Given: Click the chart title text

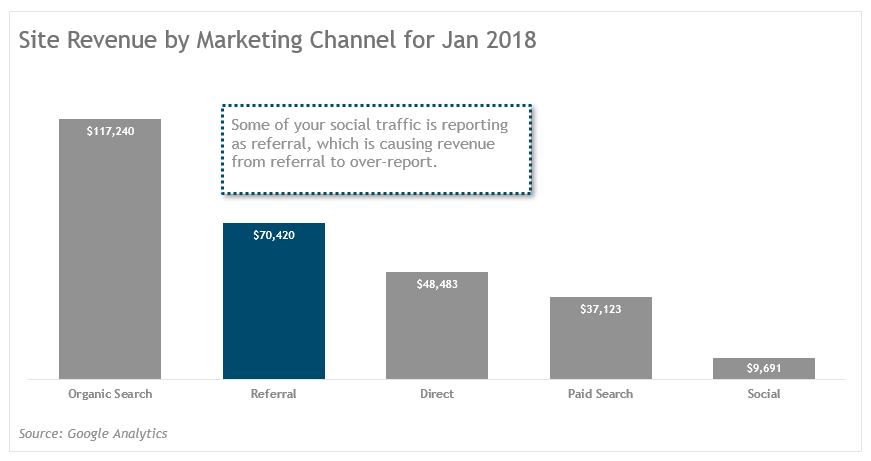Looking at the screenshot, I should point(277,41).
